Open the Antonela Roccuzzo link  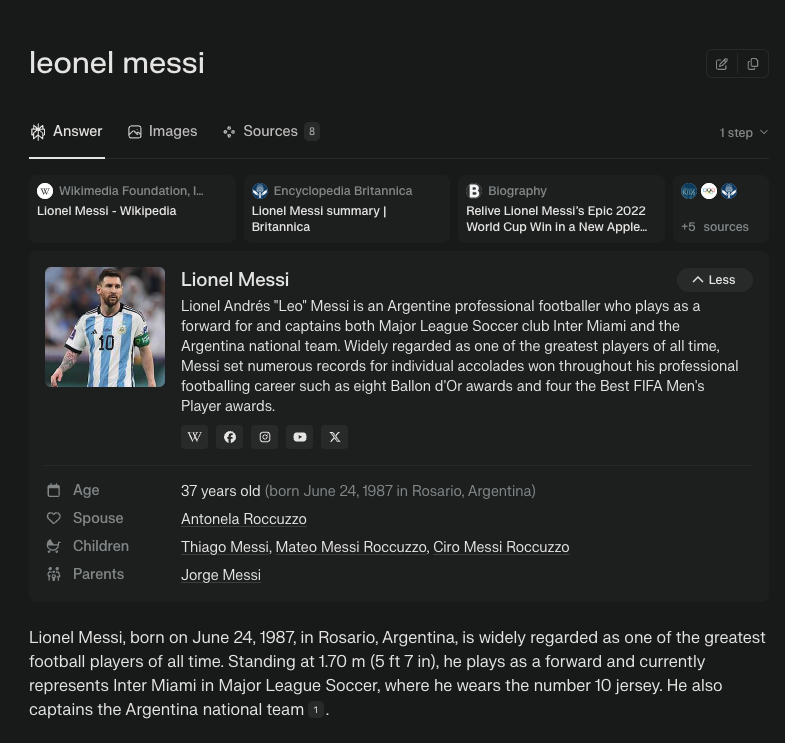(x=244, y=519)
